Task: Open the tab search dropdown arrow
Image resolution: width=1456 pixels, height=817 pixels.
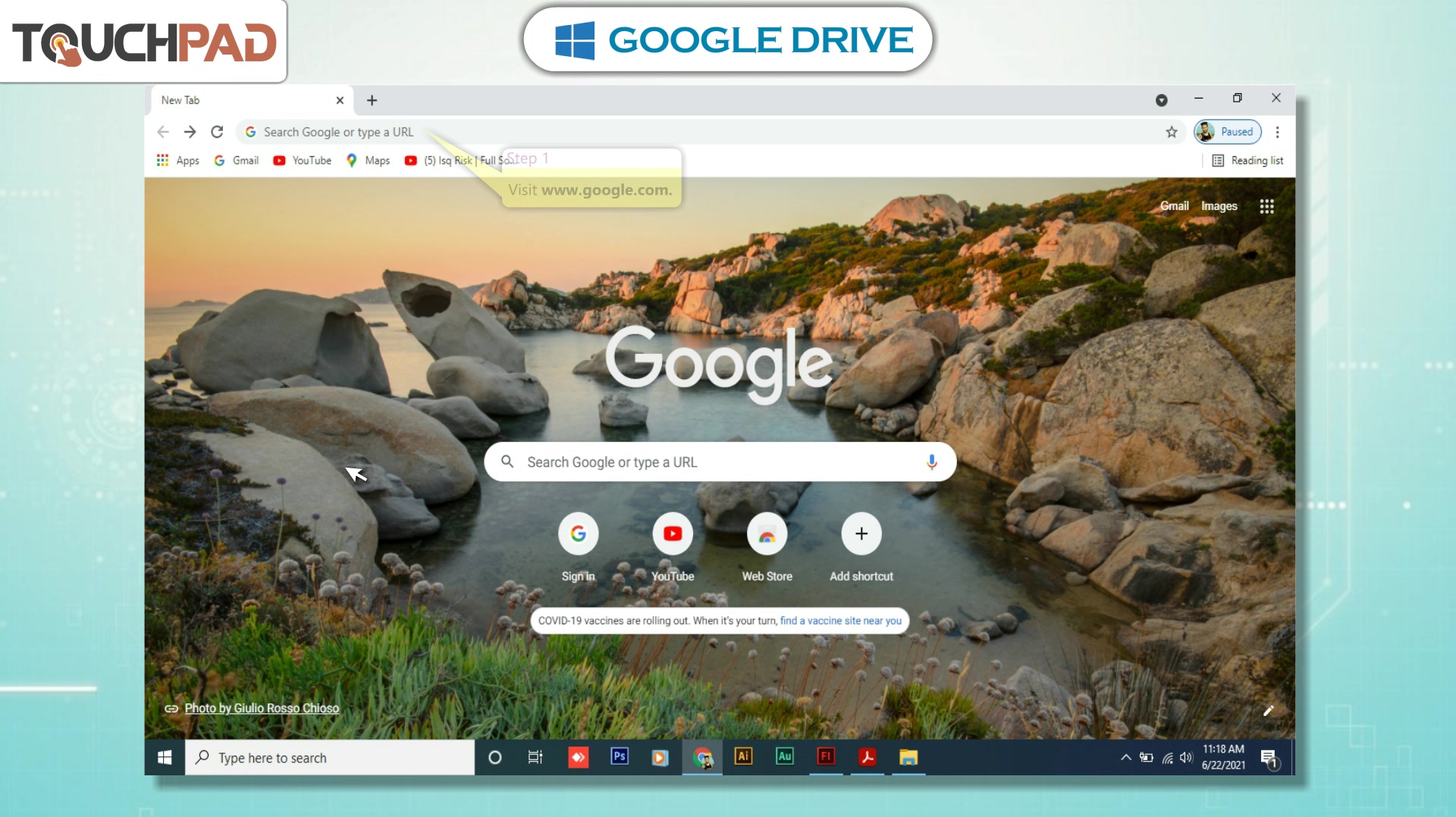Action: point(1161,100)
